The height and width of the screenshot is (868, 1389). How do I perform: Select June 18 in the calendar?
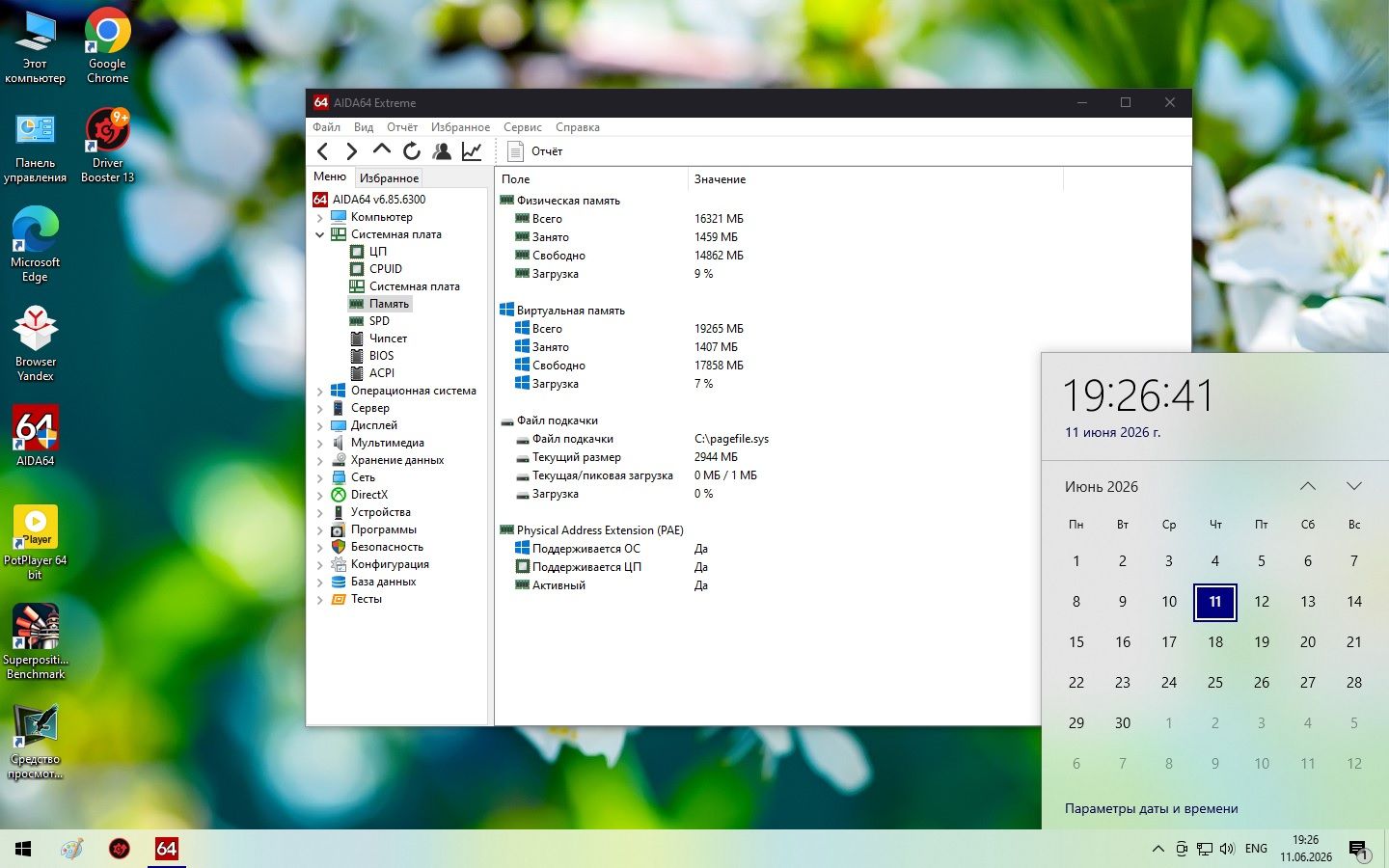[1215, 642]
